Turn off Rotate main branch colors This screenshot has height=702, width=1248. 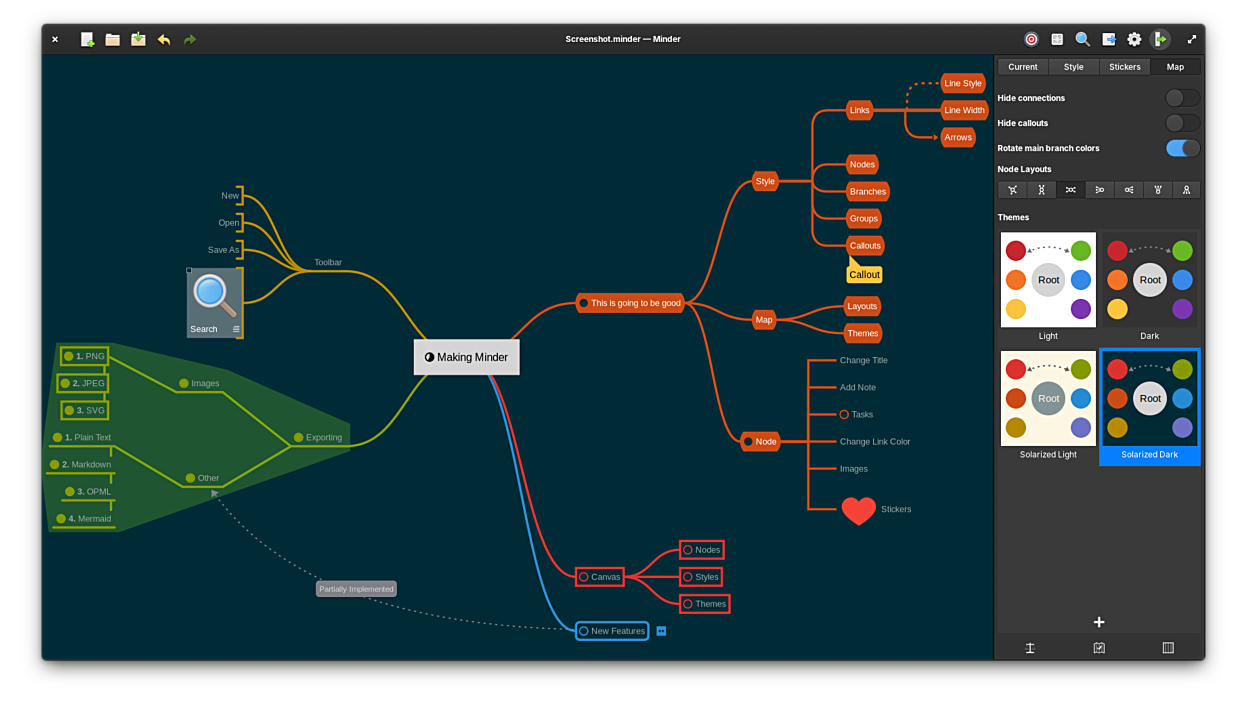(1182, 148)
